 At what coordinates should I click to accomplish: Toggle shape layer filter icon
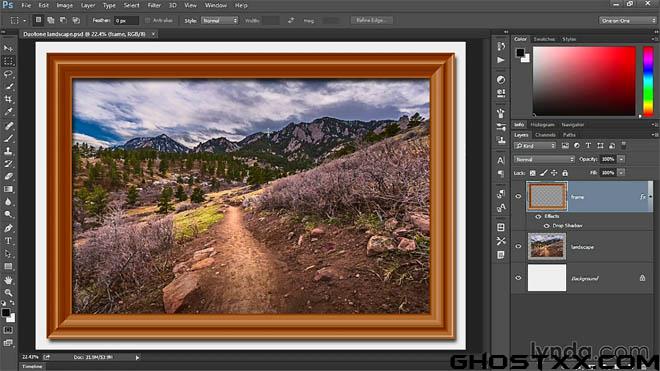600,146
